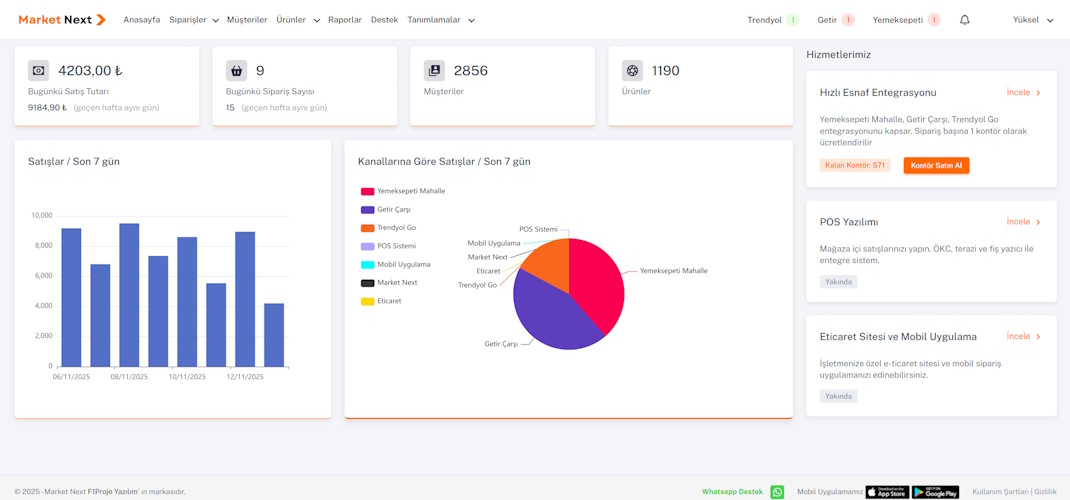Click the customers card icon

point(434,71)
